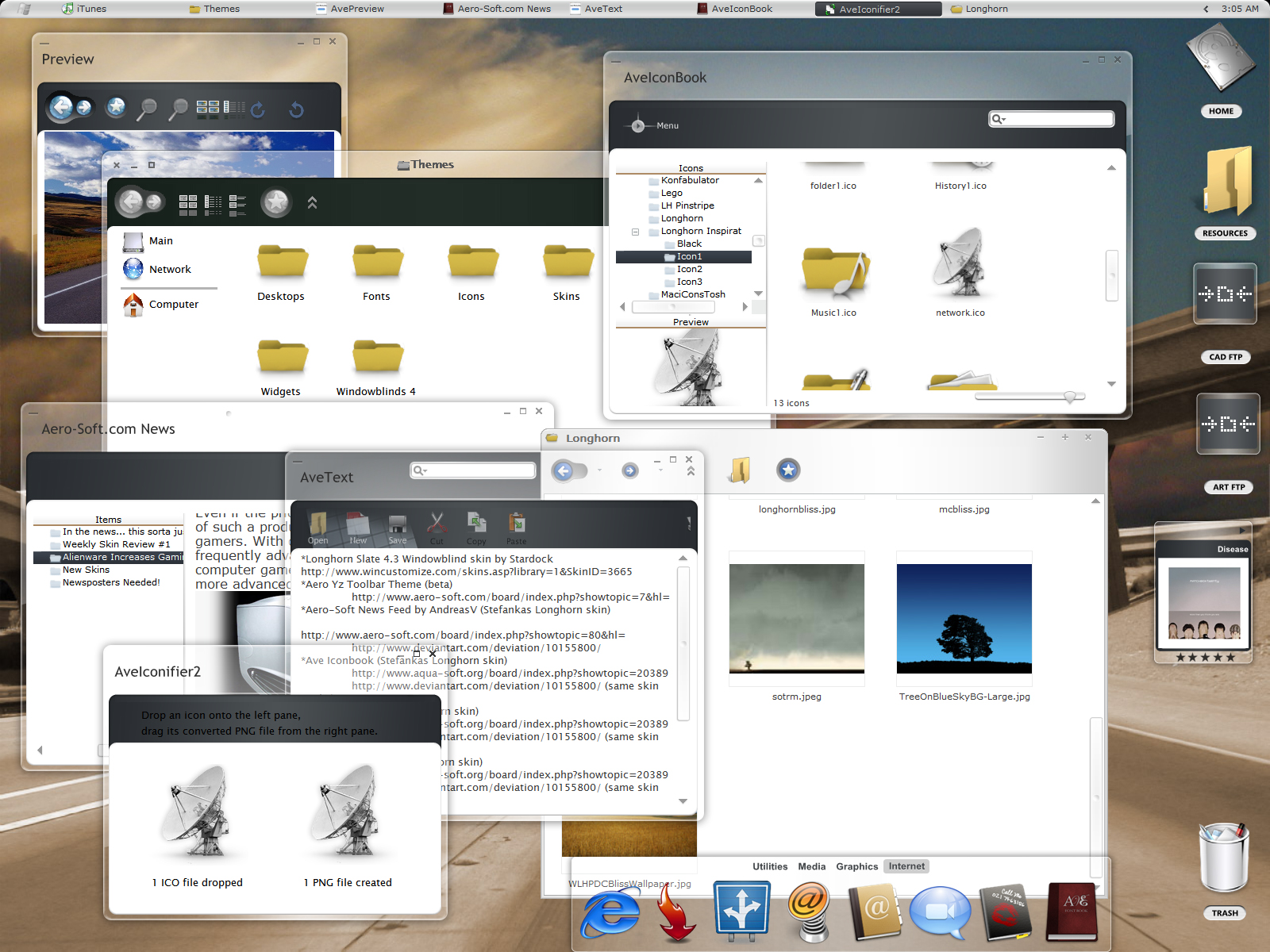Click the AveIconBook search field
The height and width of the screenshot is (952, 1270).
[x=1051, y=119]
